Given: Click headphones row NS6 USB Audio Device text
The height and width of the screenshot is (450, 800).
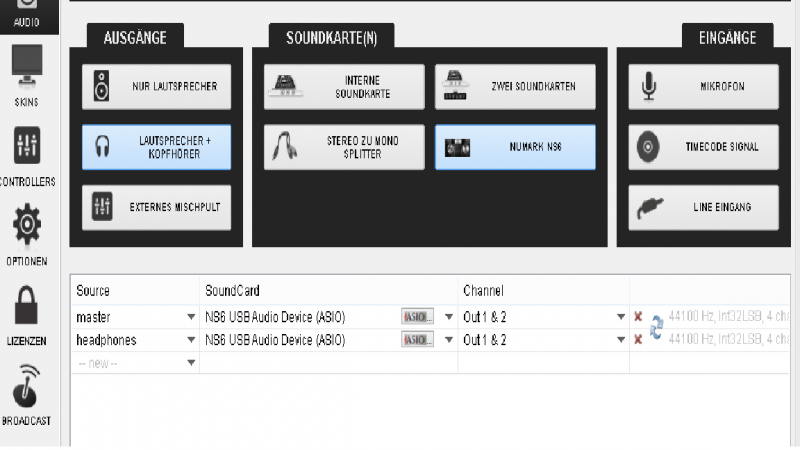Looking at the screenshot, I should [x=275, y=340].
